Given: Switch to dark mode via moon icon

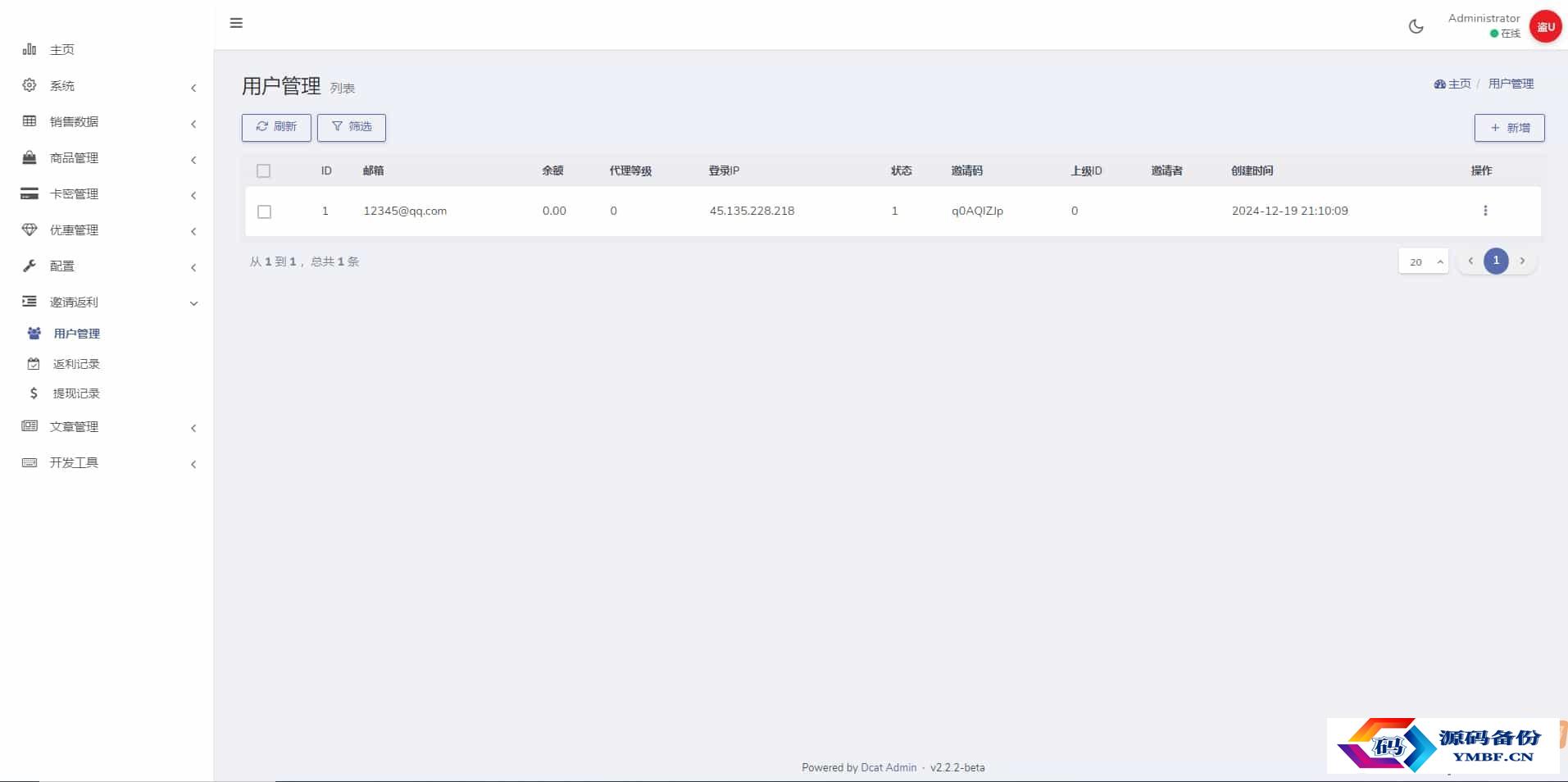Looking at the screenshot, I should (x=1416, y=26).
